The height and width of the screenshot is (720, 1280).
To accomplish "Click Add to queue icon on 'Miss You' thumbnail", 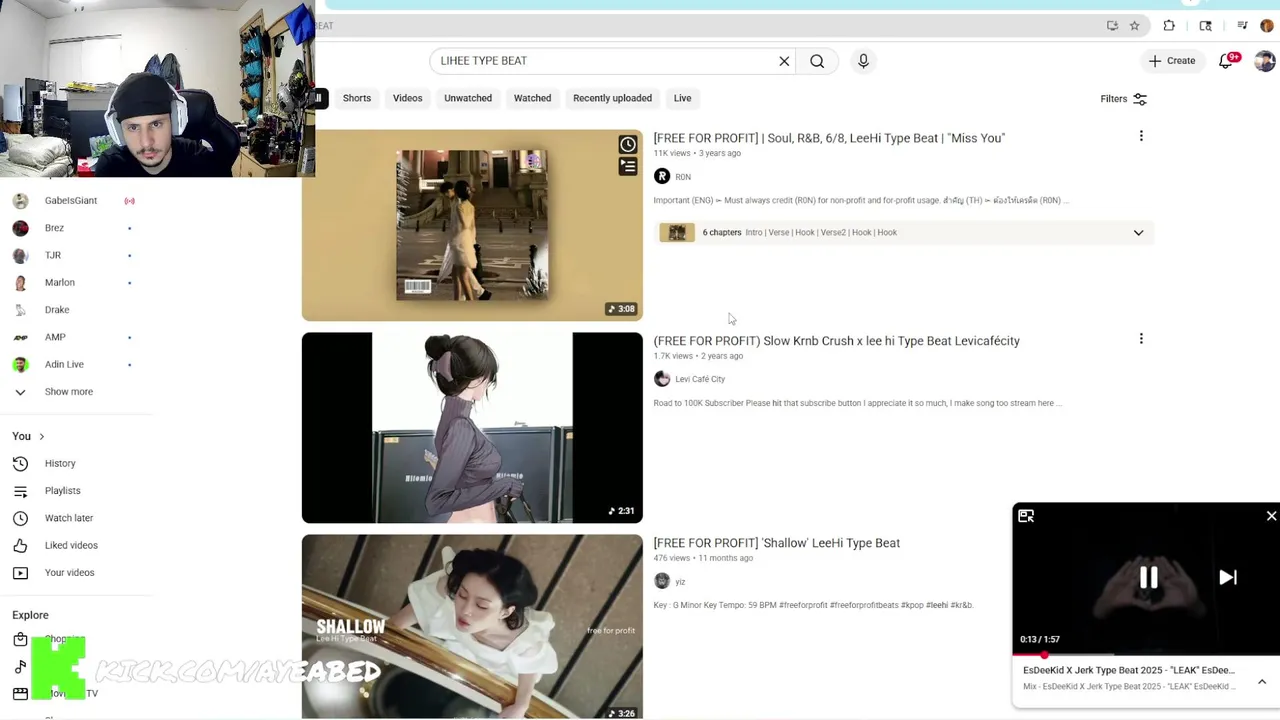I will [x=628, y=167].
